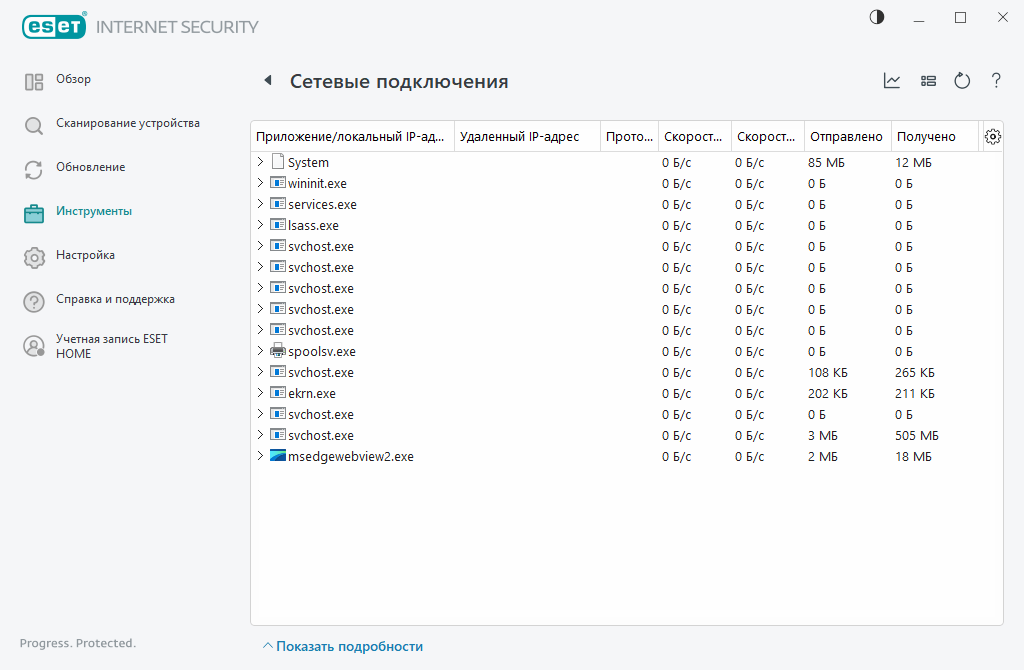Select the spoolsv.exe name text
Viewport: 1024px width, 670px height.
pos(322,351)
